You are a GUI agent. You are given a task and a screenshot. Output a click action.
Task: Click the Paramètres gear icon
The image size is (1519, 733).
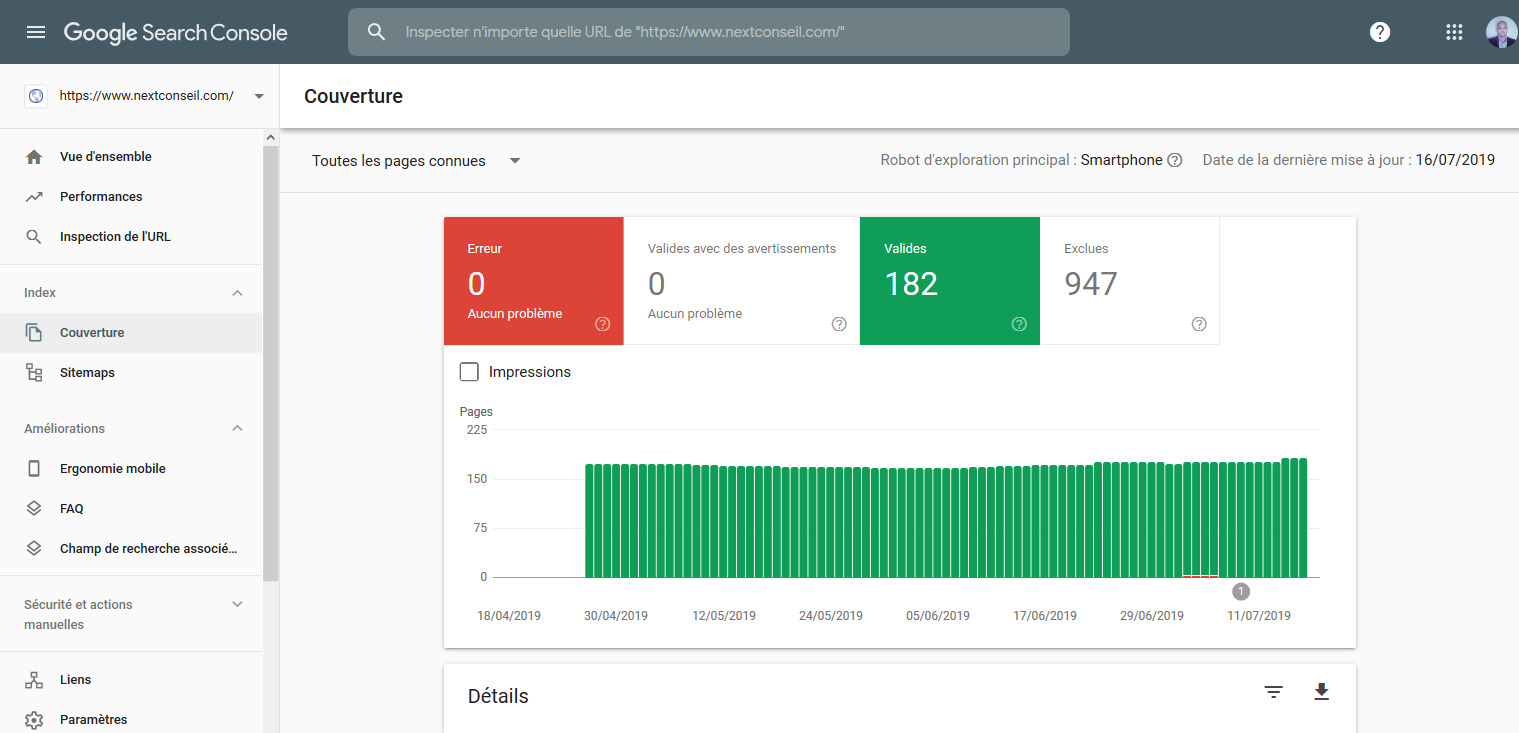[34, 720]
